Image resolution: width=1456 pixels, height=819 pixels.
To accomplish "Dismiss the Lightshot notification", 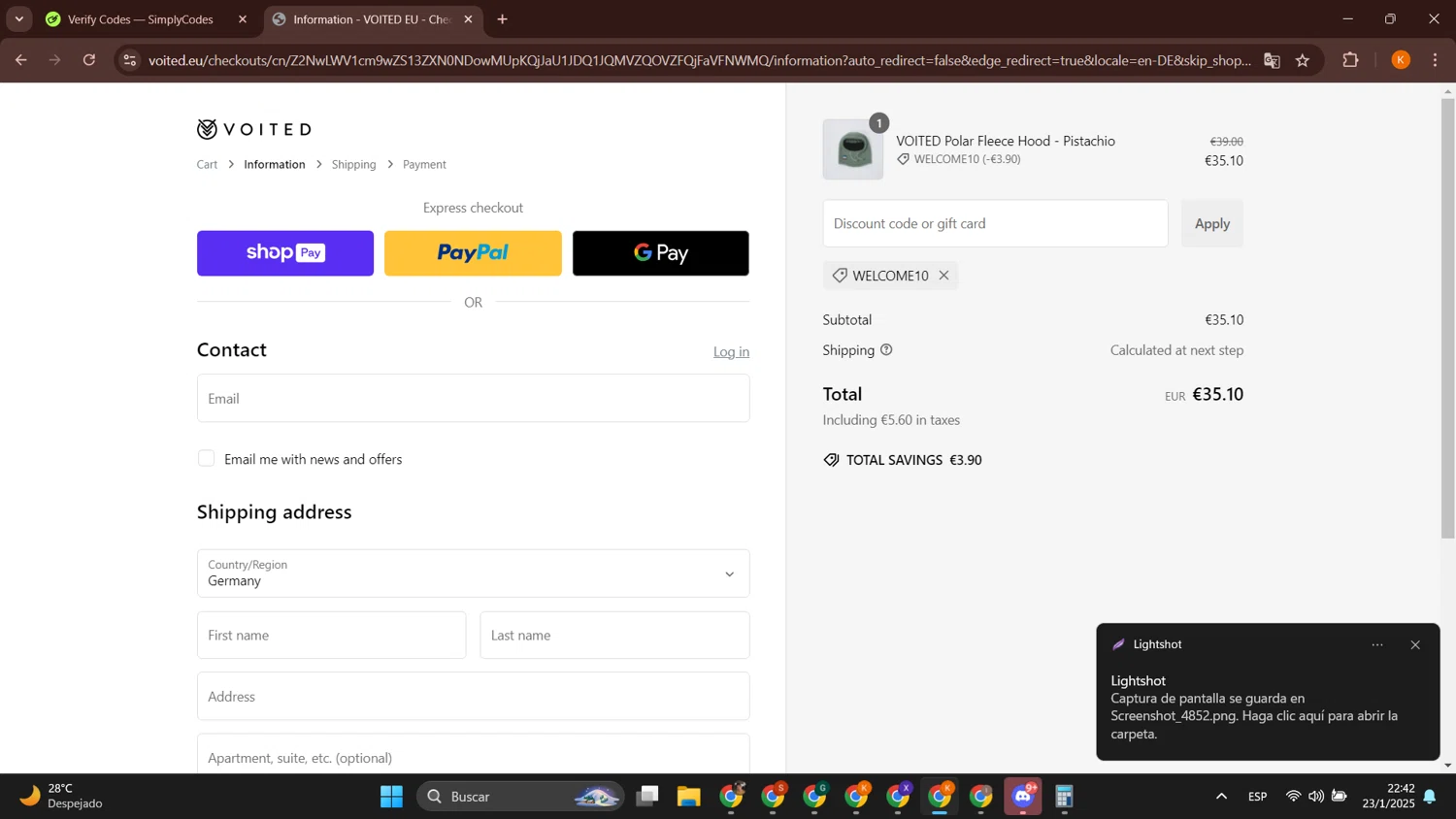I will click(1415, 645).
